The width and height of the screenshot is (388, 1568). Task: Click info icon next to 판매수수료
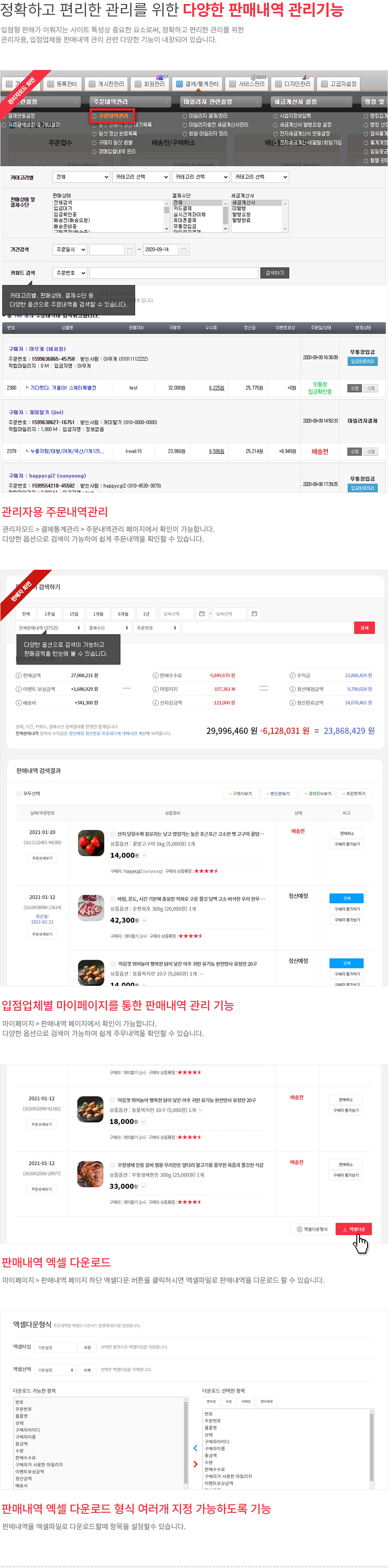tap(155, 676)
